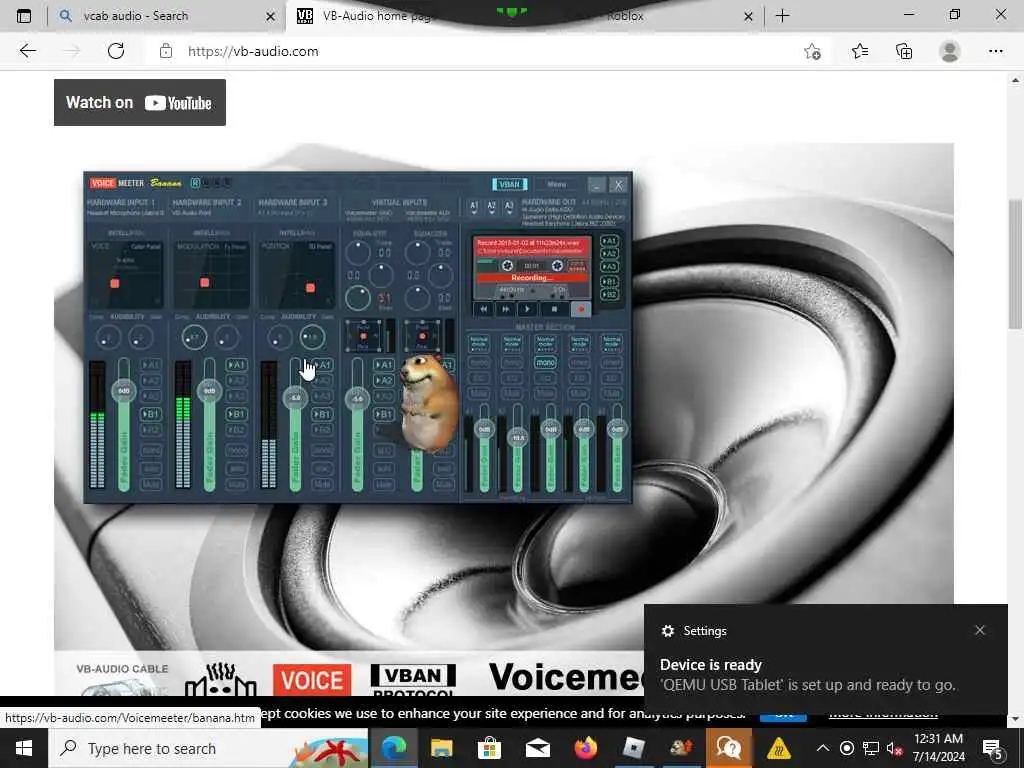Toggle recorder A1 output button

pyautogui.click(x=609, y=241)
